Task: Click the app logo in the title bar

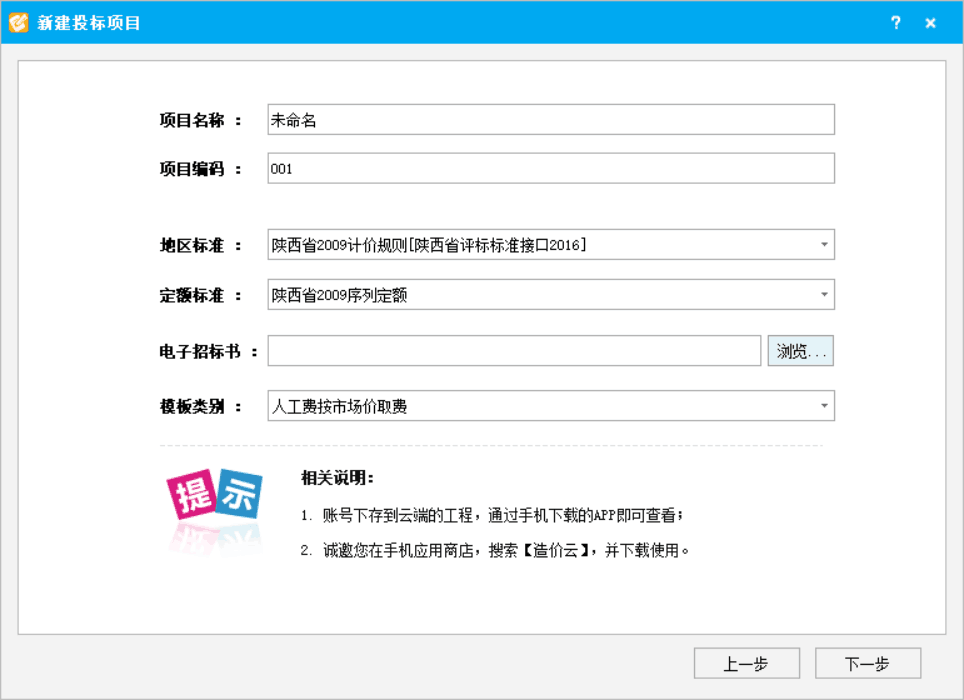Action: click(x=19, y=22)
